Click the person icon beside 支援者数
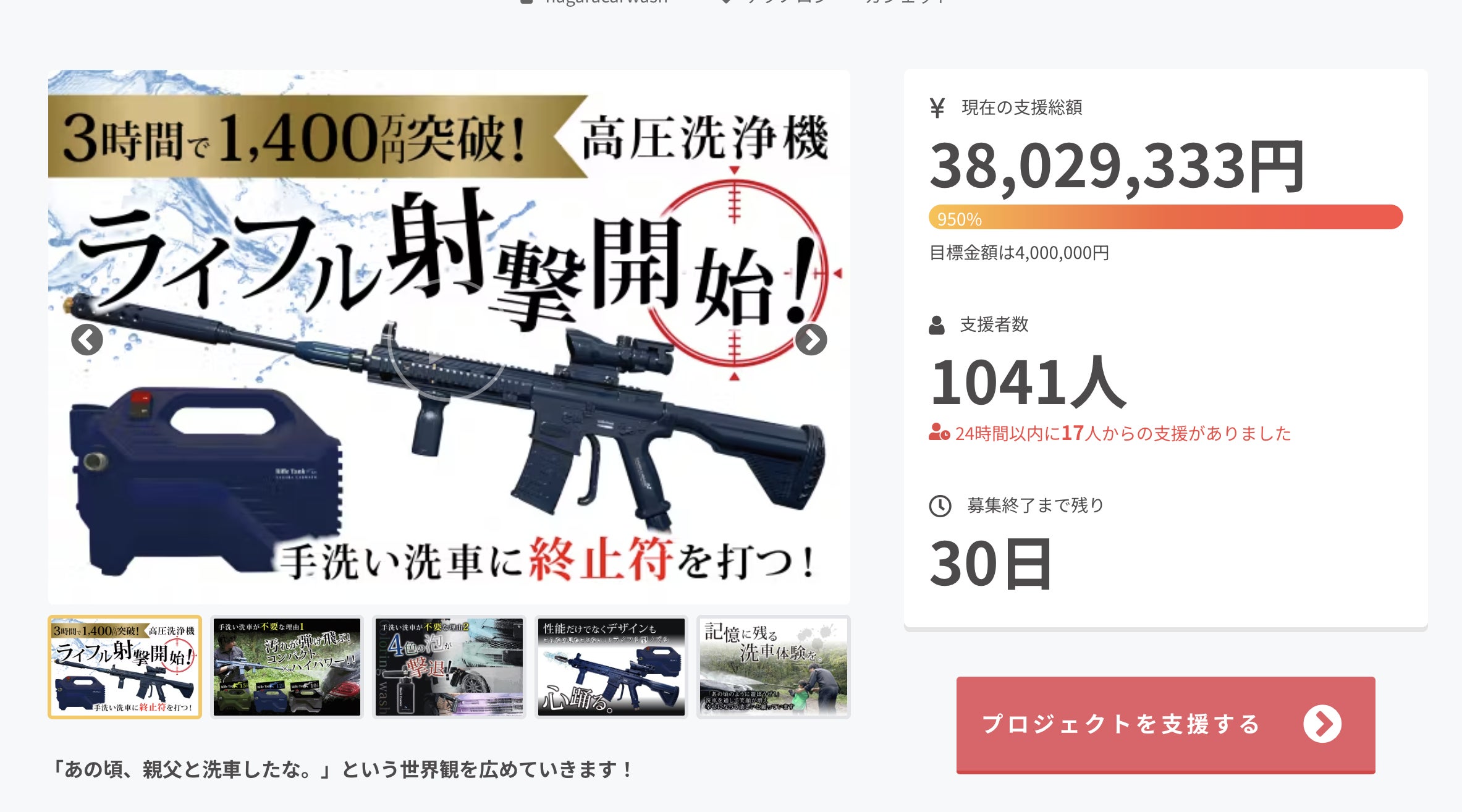The image size is (1462, 812). pyautogui.click(x=936, y=324)
